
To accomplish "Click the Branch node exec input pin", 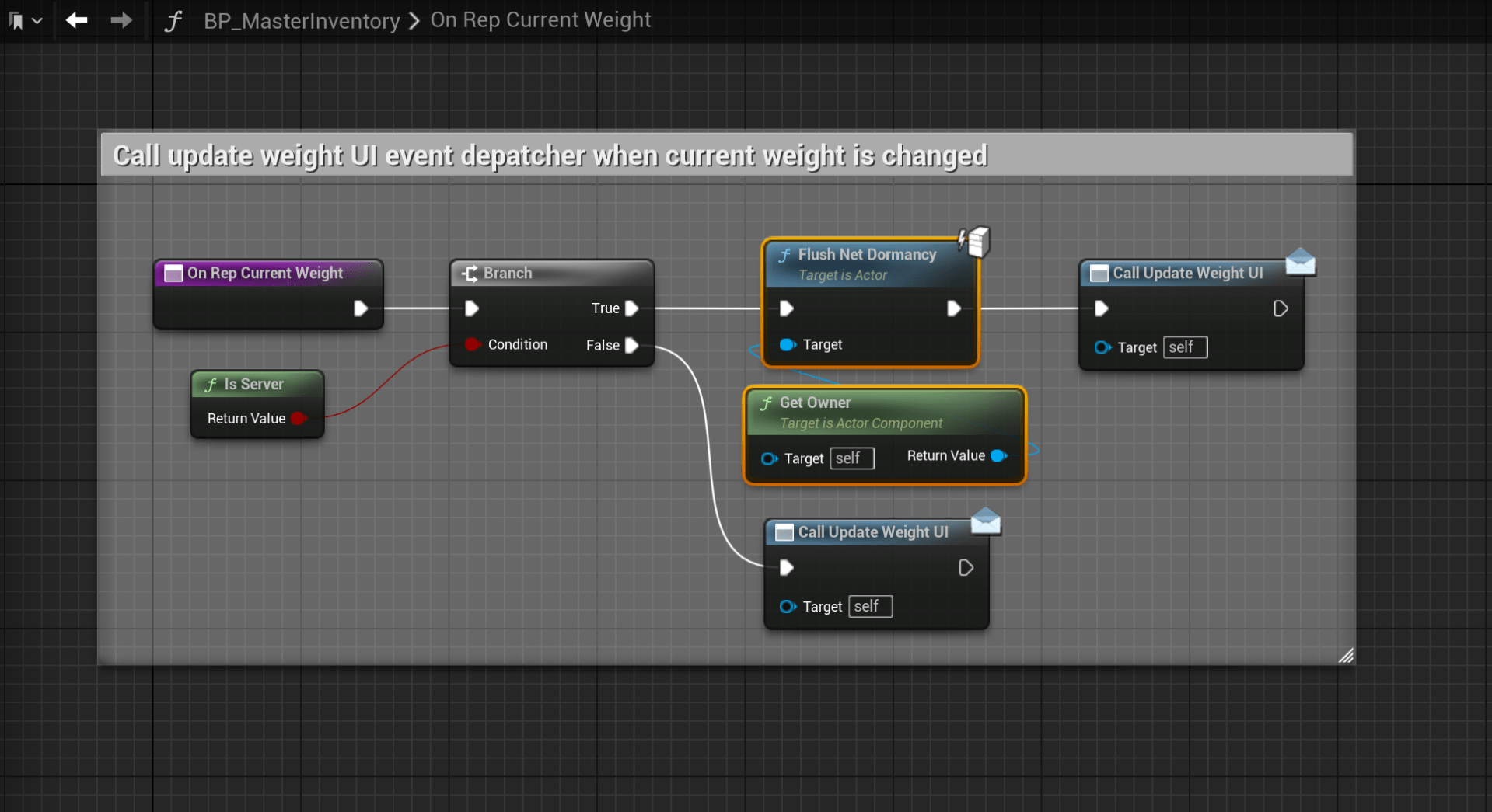I will (x=471, y=308).
